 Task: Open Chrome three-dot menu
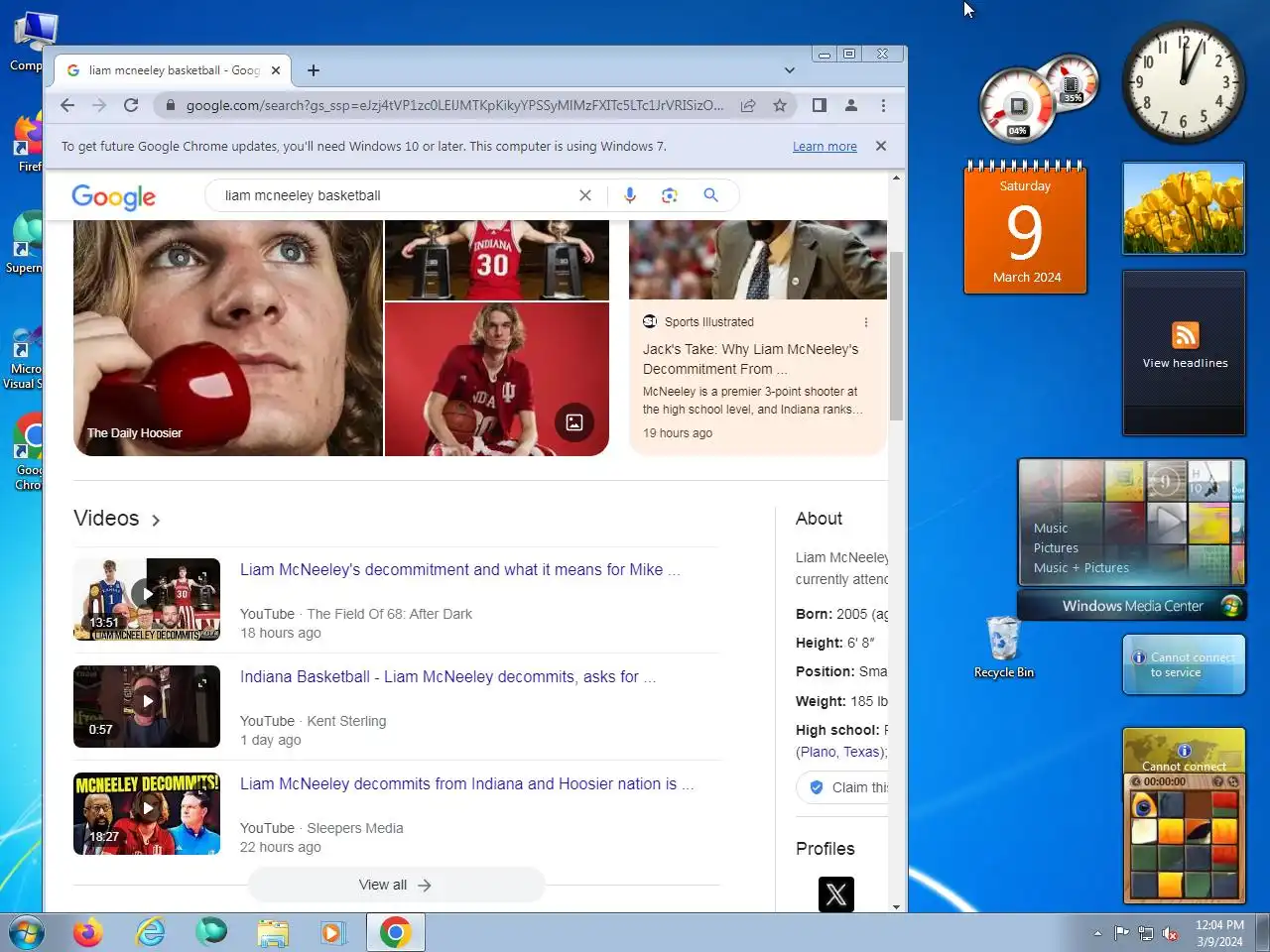(x=883, y=105)
